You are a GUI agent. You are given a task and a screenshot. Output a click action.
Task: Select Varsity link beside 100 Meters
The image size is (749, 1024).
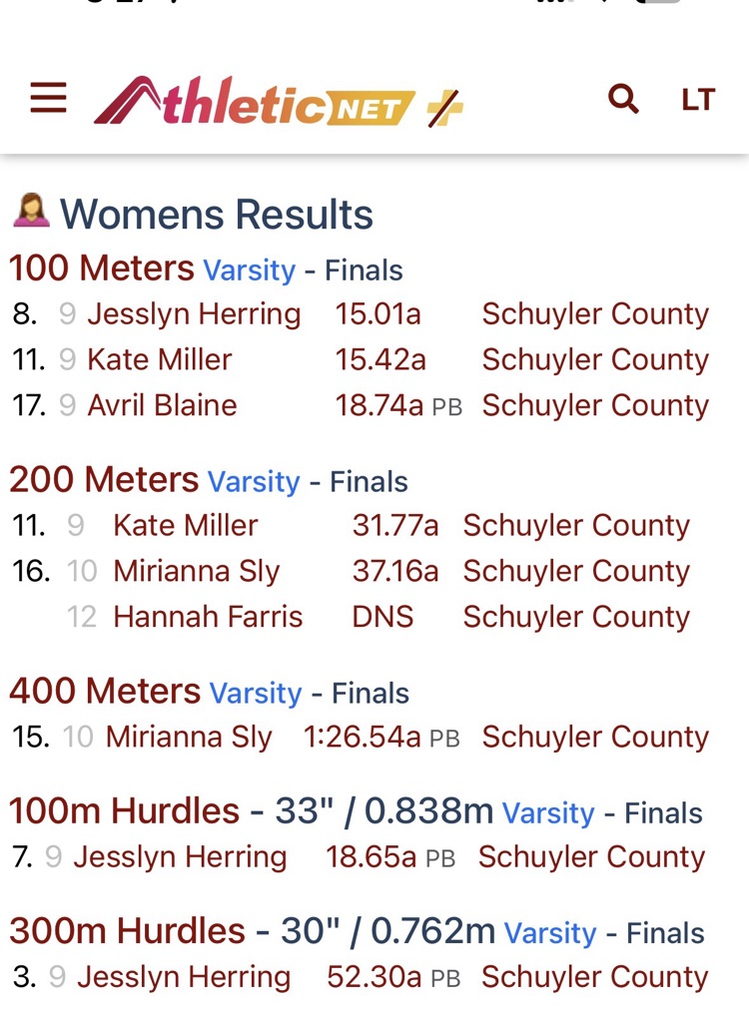point(249,270)
